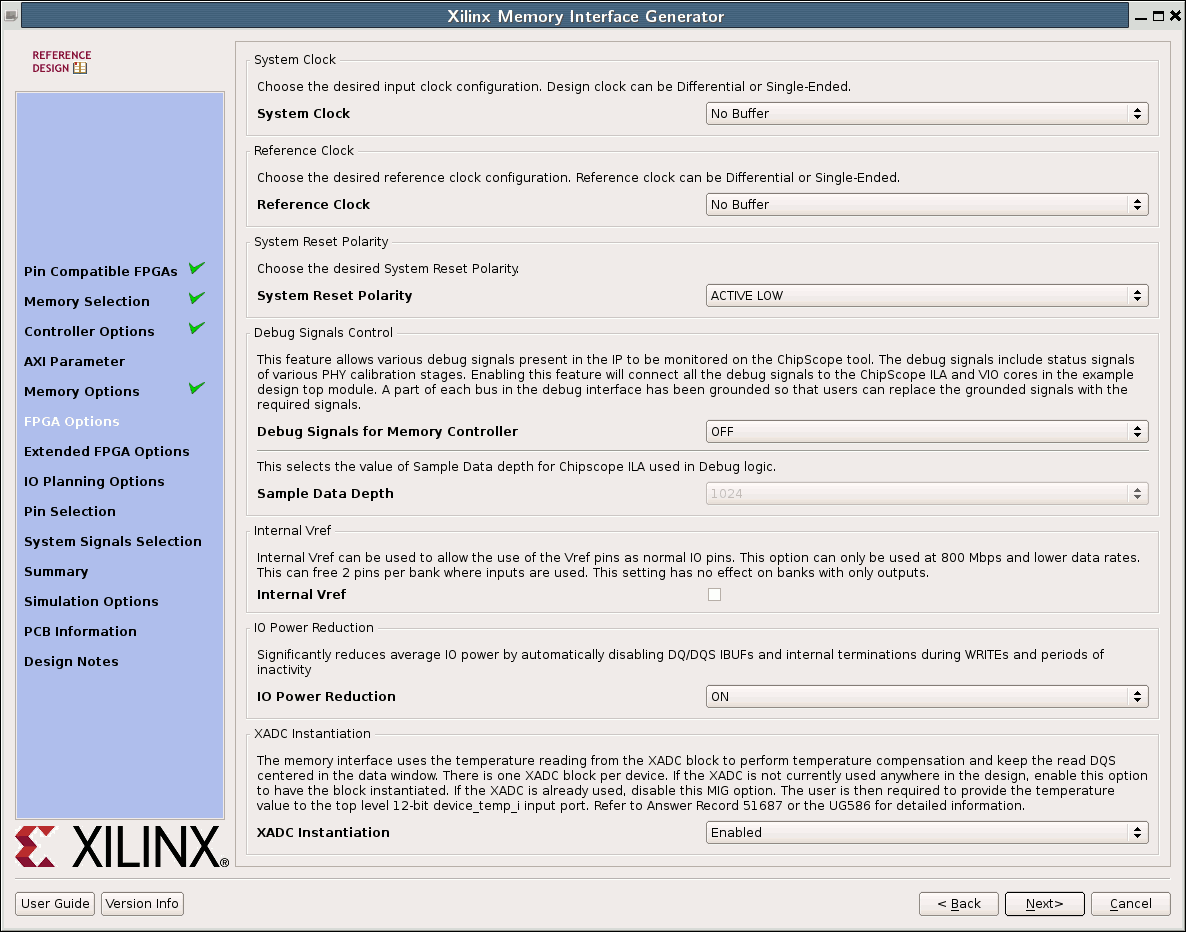Click the IO Power Reduction bold label
The height and width of the screenshot is (932, 1186).
(x=326, y=696)
